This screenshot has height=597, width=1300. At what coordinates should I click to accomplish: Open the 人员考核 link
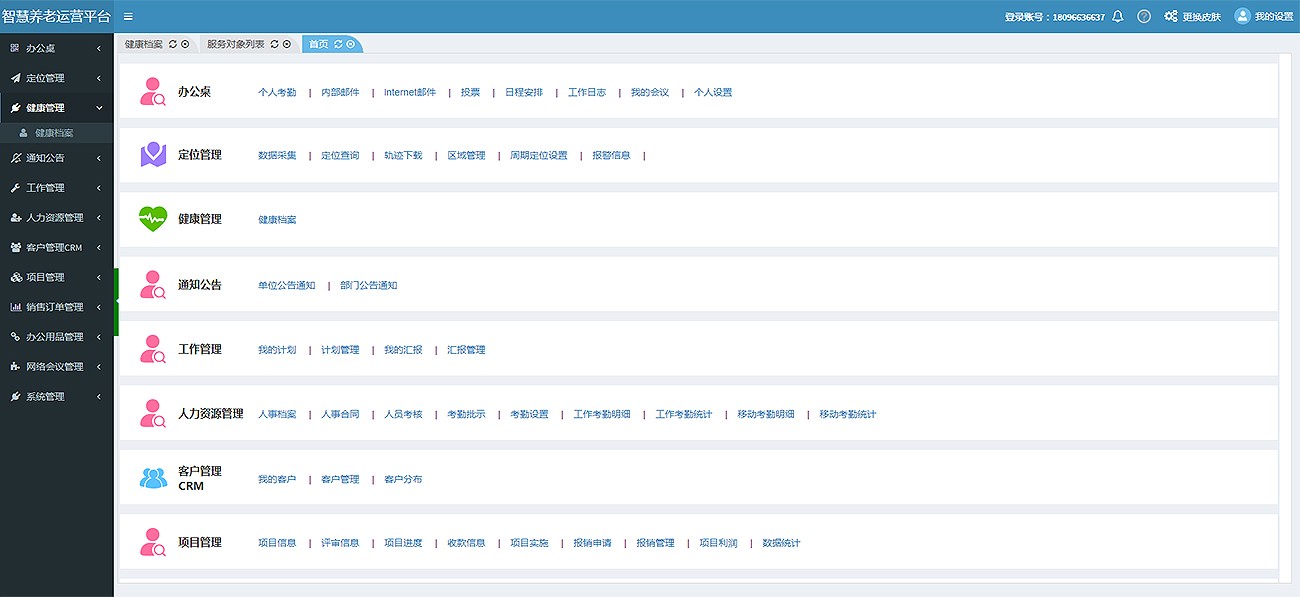403,414
